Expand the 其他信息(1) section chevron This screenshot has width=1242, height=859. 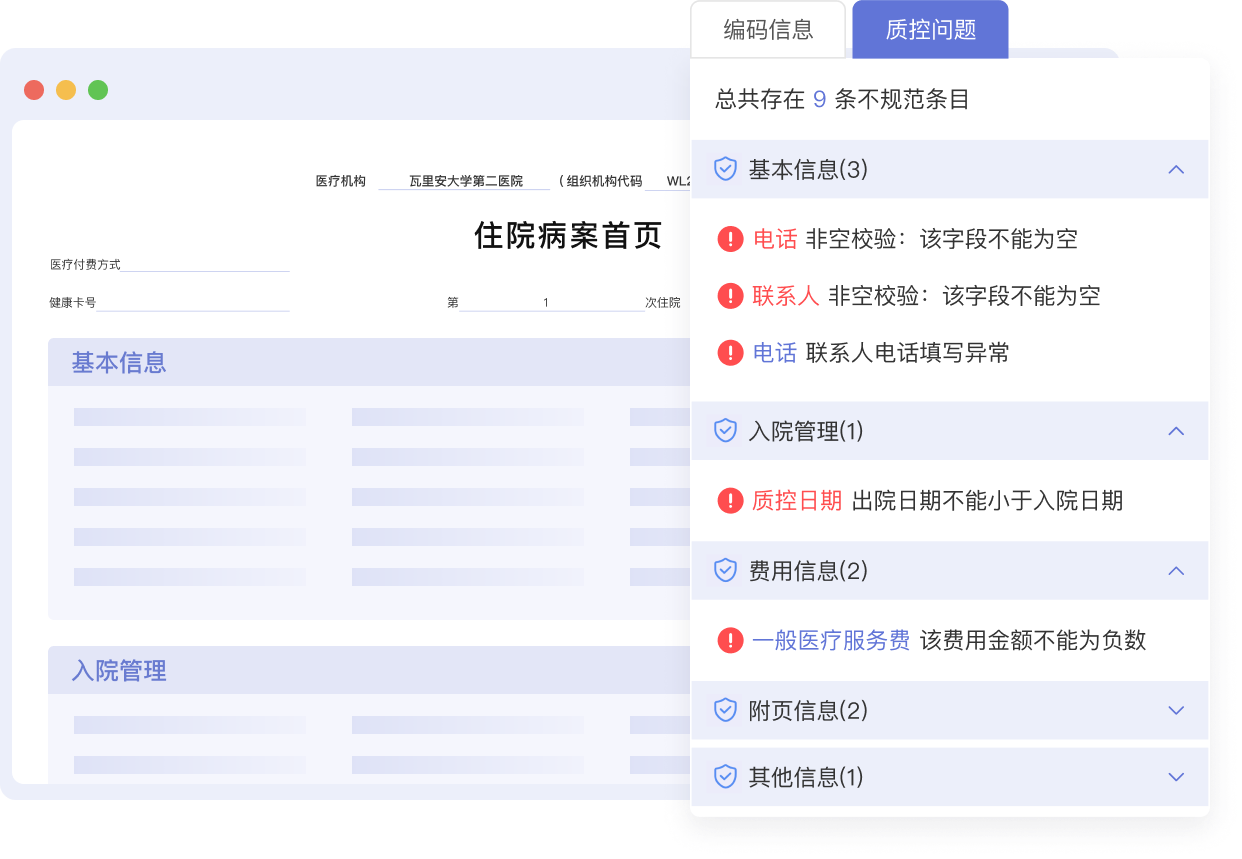1176,777
